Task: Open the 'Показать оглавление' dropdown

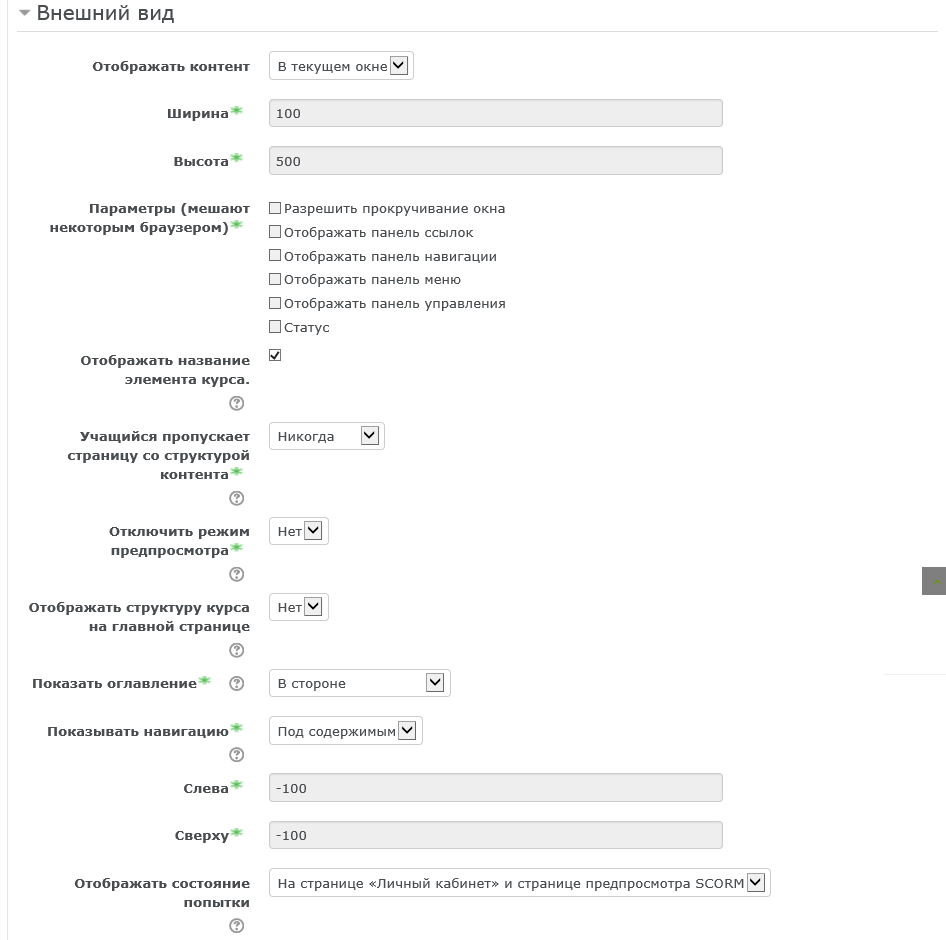Action: point(359,683)
